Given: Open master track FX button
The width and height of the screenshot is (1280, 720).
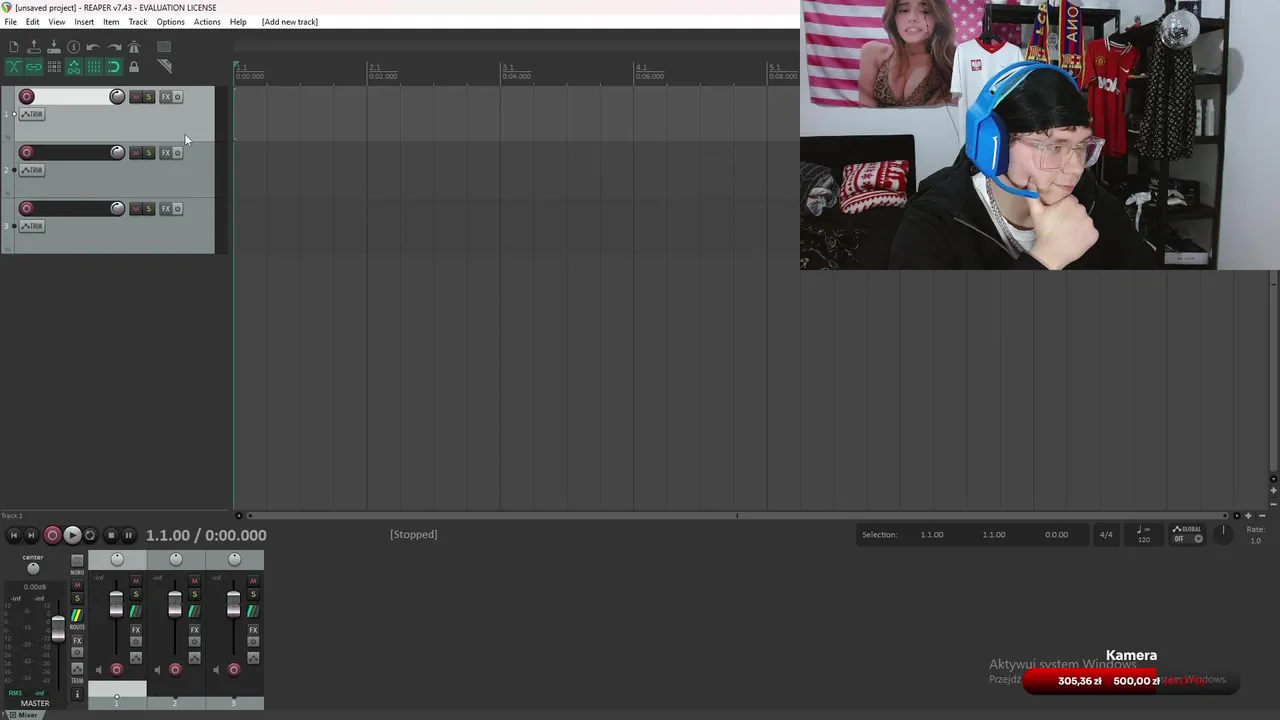Looking at the screenshot, I should point(77,640).
